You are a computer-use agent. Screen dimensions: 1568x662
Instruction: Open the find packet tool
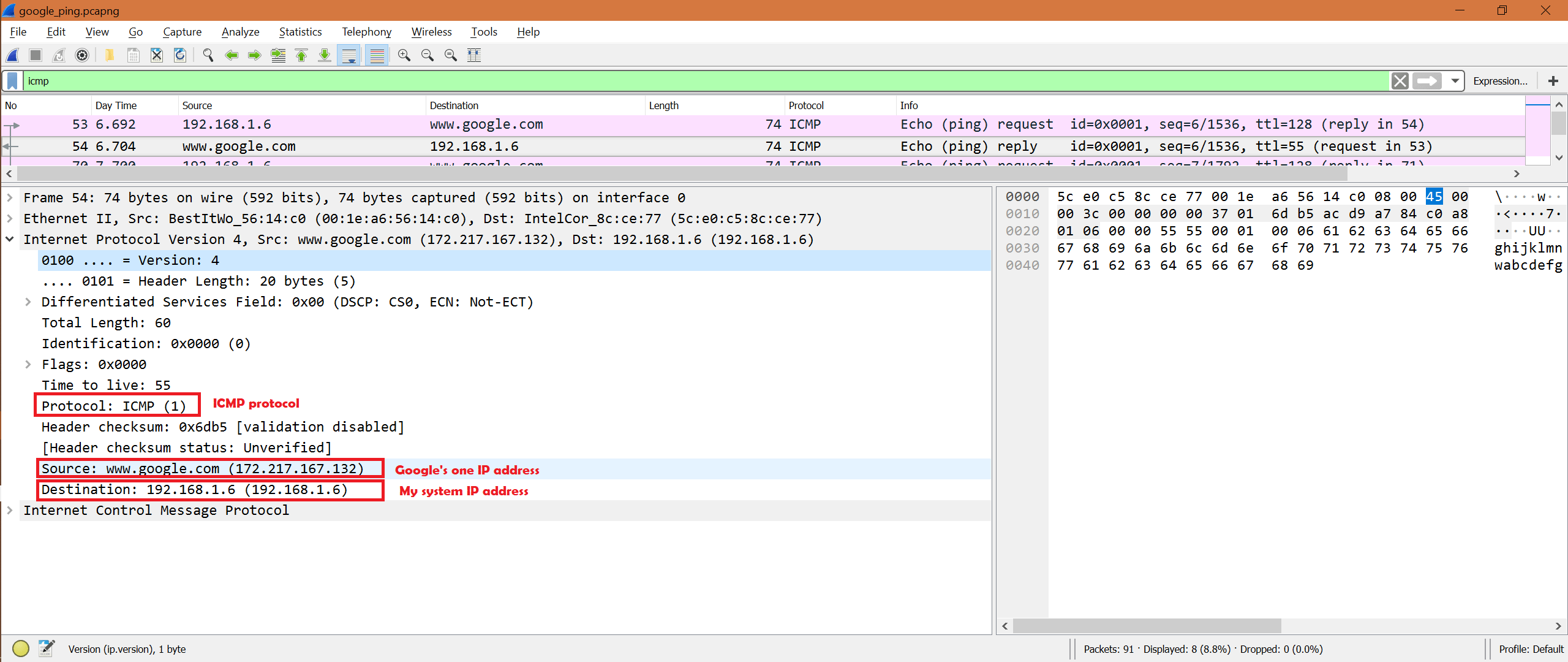[208, 55]
